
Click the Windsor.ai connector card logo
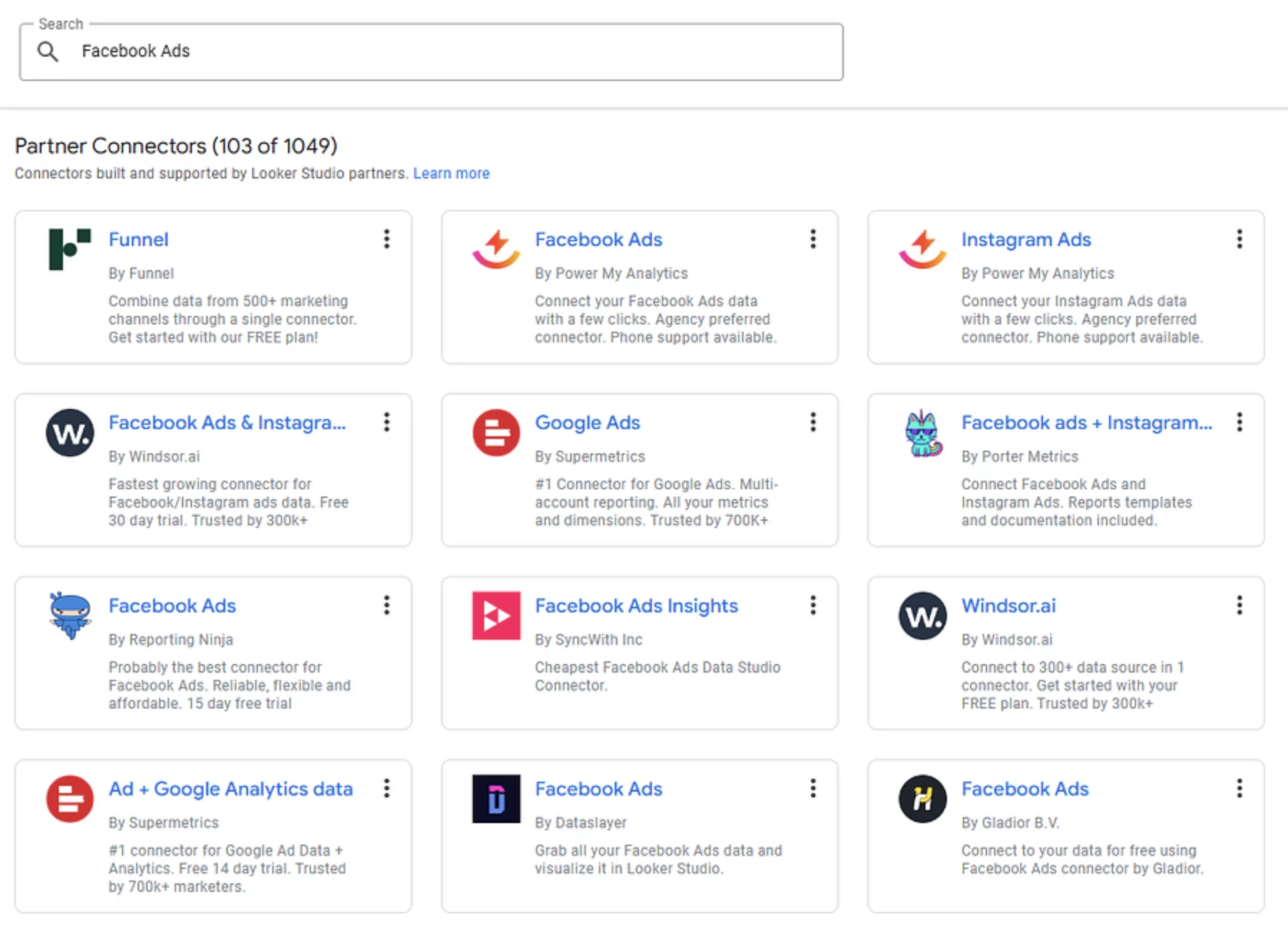click(x=923, y=615)
